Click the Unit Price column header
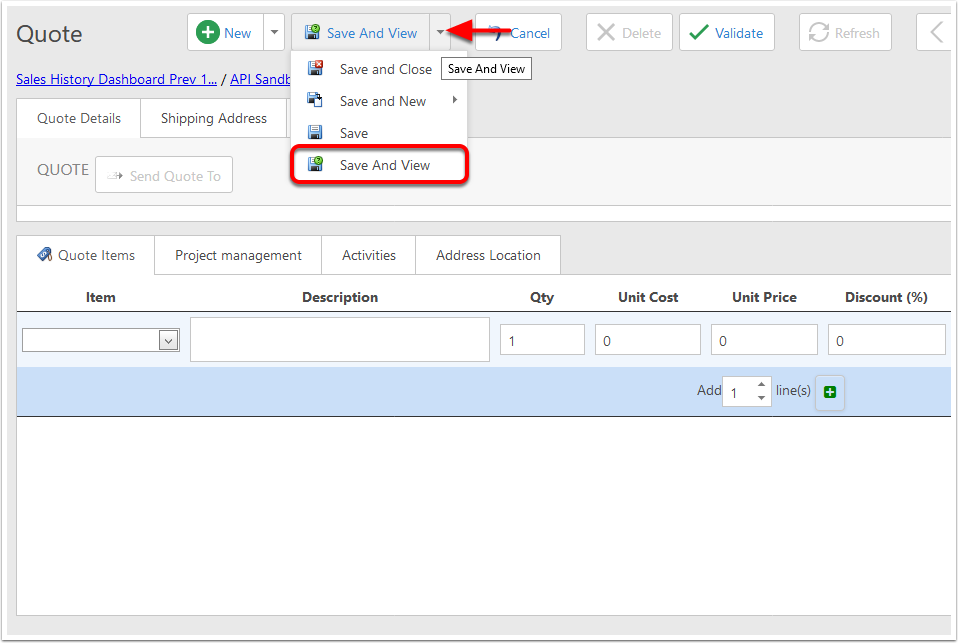 (764, 297)
